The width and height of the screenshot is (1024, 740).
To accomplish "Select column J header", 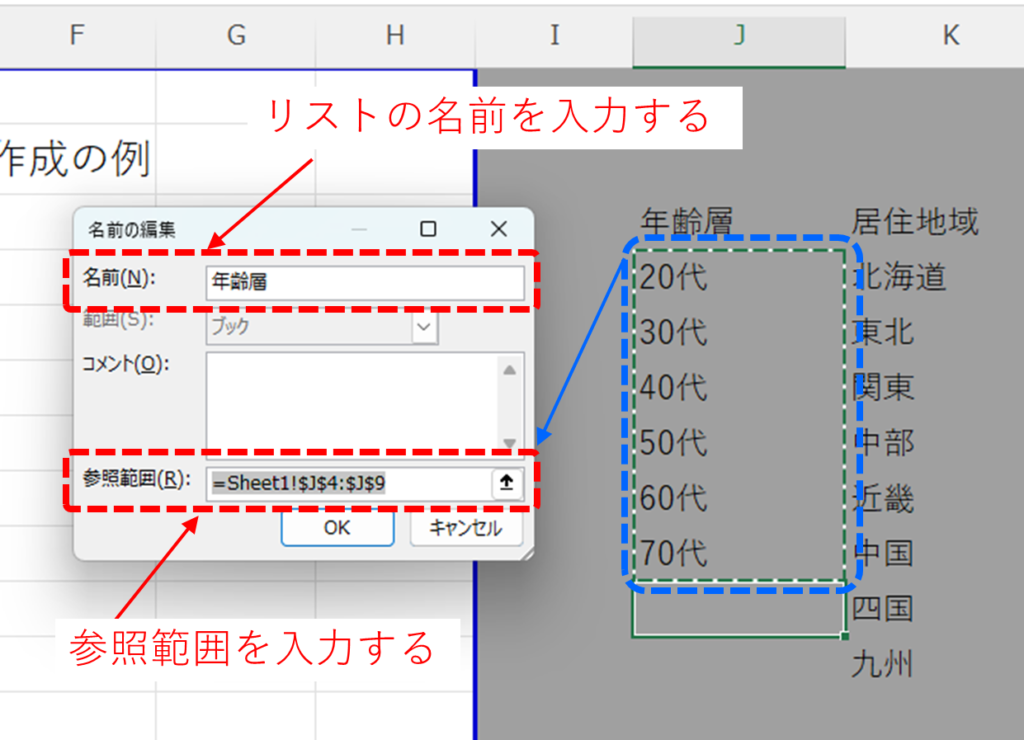I will click(x=739, y=35).
